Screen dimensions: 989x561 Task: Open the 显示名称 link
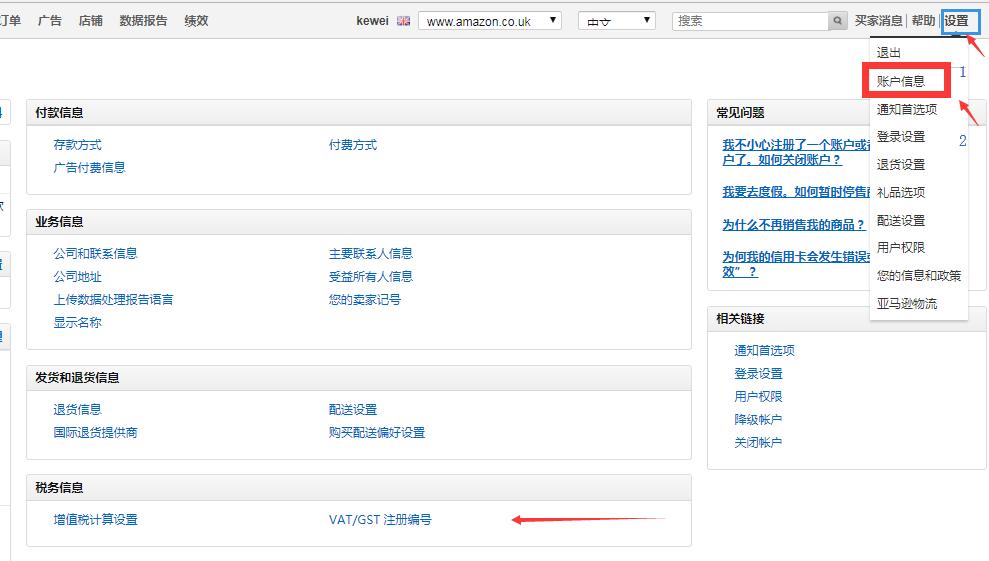coord(78,322)
